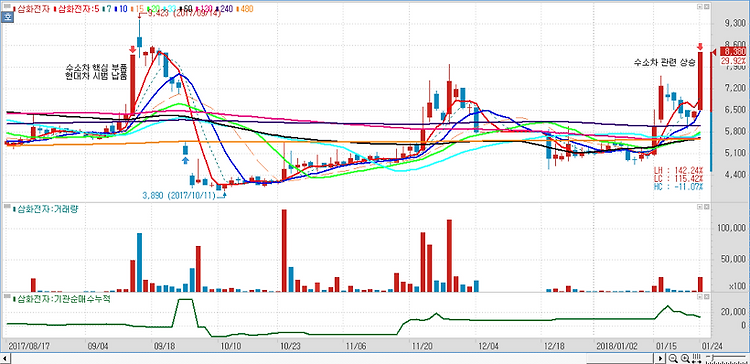Open volume panel dropdown menu icon
The height and width of the screenshot is (364, 750).
[x=700, y=207]
